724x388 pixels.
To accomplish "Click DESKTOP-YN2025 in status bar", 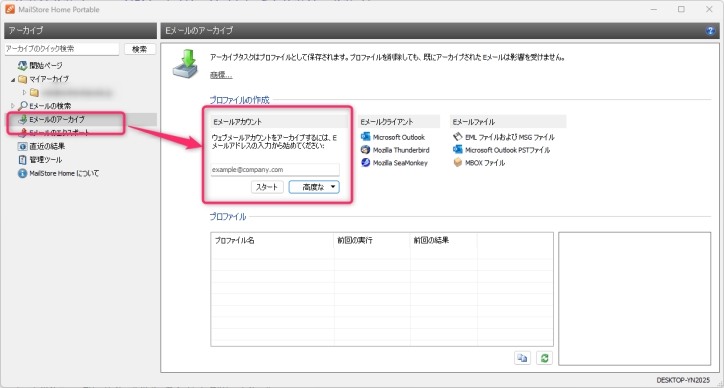I will [682, 379].
